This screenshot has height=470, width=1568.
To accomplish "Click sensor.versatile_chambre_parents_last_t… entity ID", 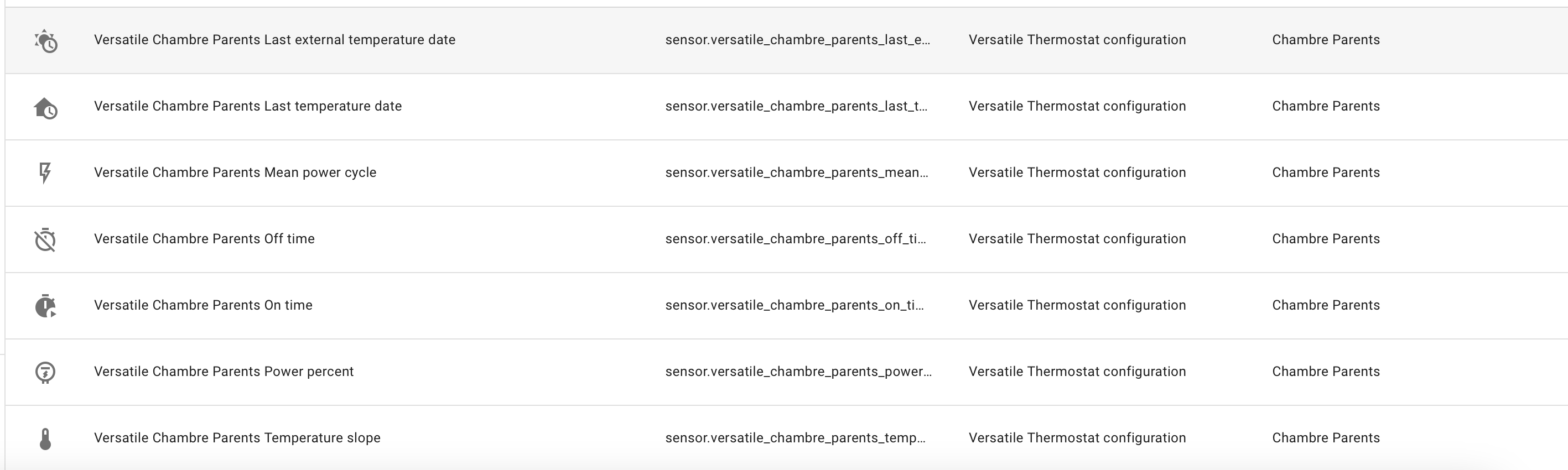I will [796, 106].
